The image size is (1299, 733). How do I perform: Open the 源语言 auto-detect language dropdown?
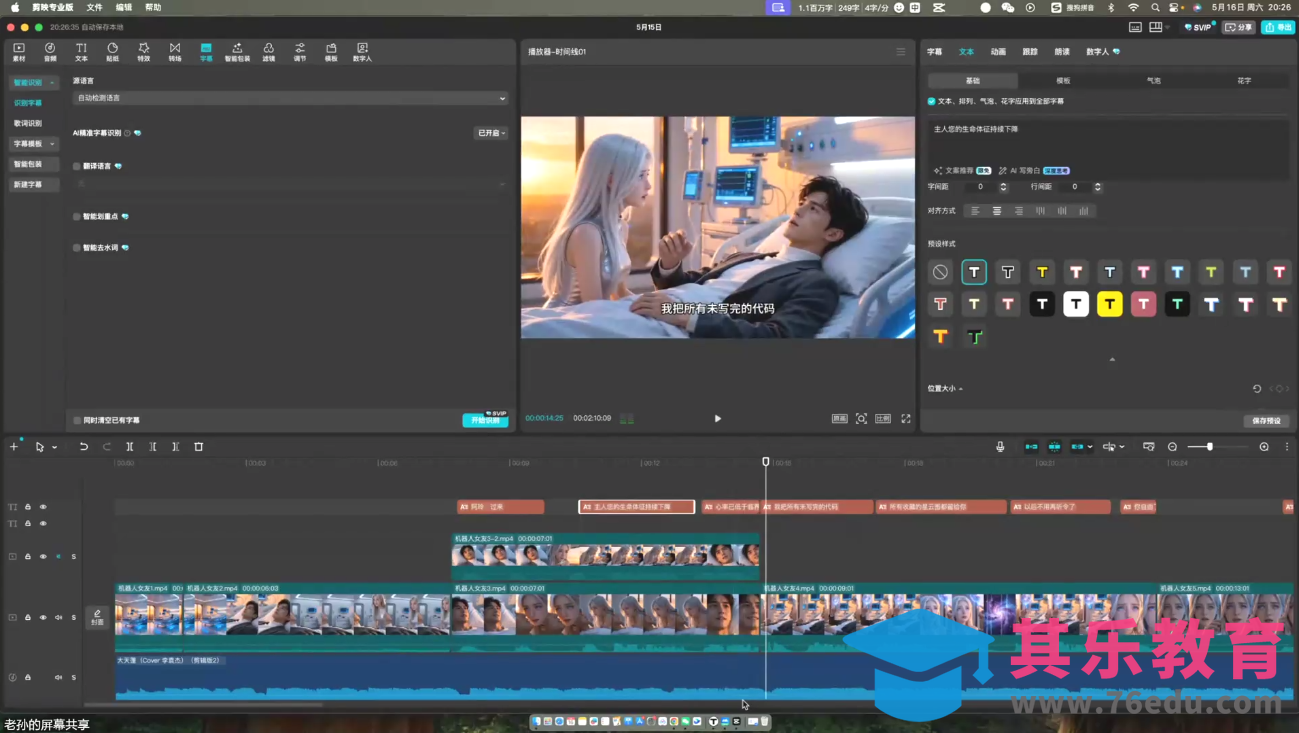[290, 98]
